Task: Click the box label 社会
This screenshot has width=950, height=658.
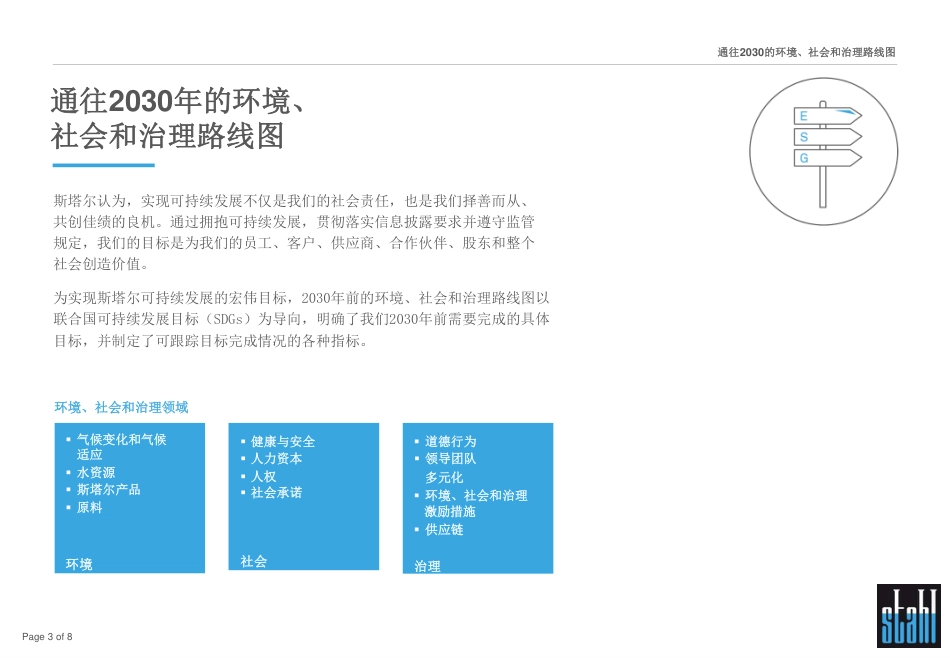Action: click(x=253, y=562)
